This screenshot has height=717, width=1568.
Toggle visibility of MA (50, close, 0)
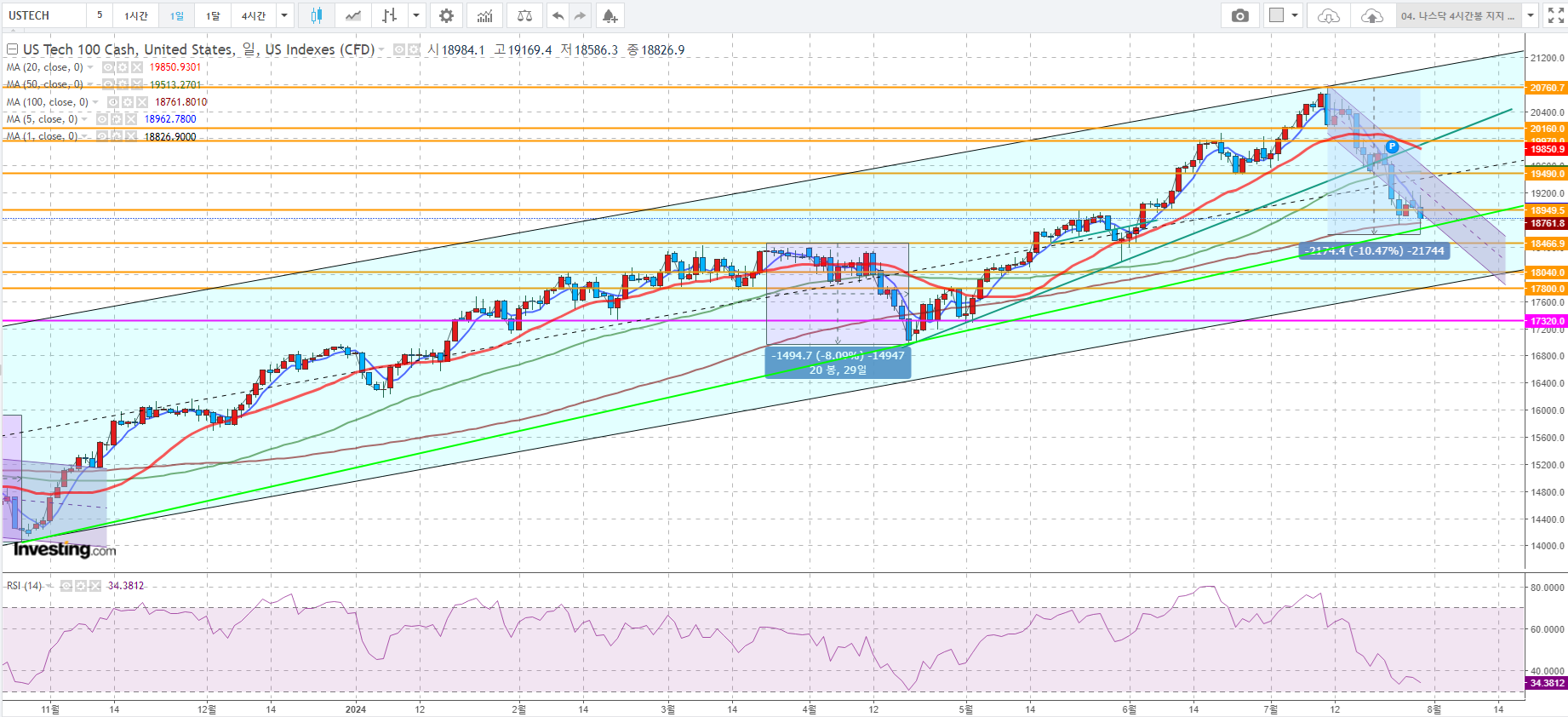click(x=108, y=84)
